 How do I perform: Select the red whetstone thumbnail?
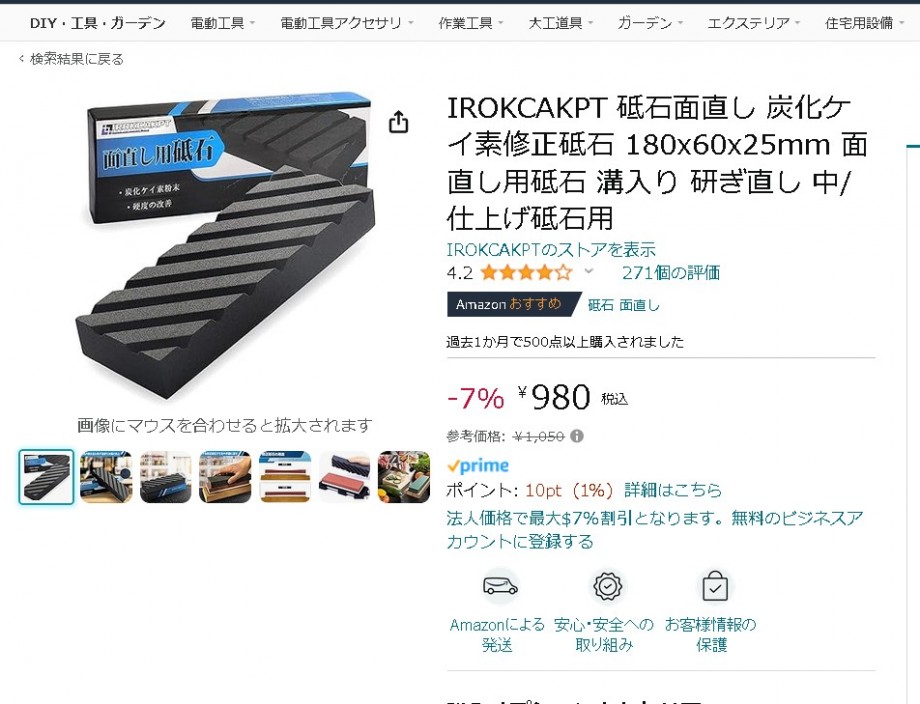344,477
